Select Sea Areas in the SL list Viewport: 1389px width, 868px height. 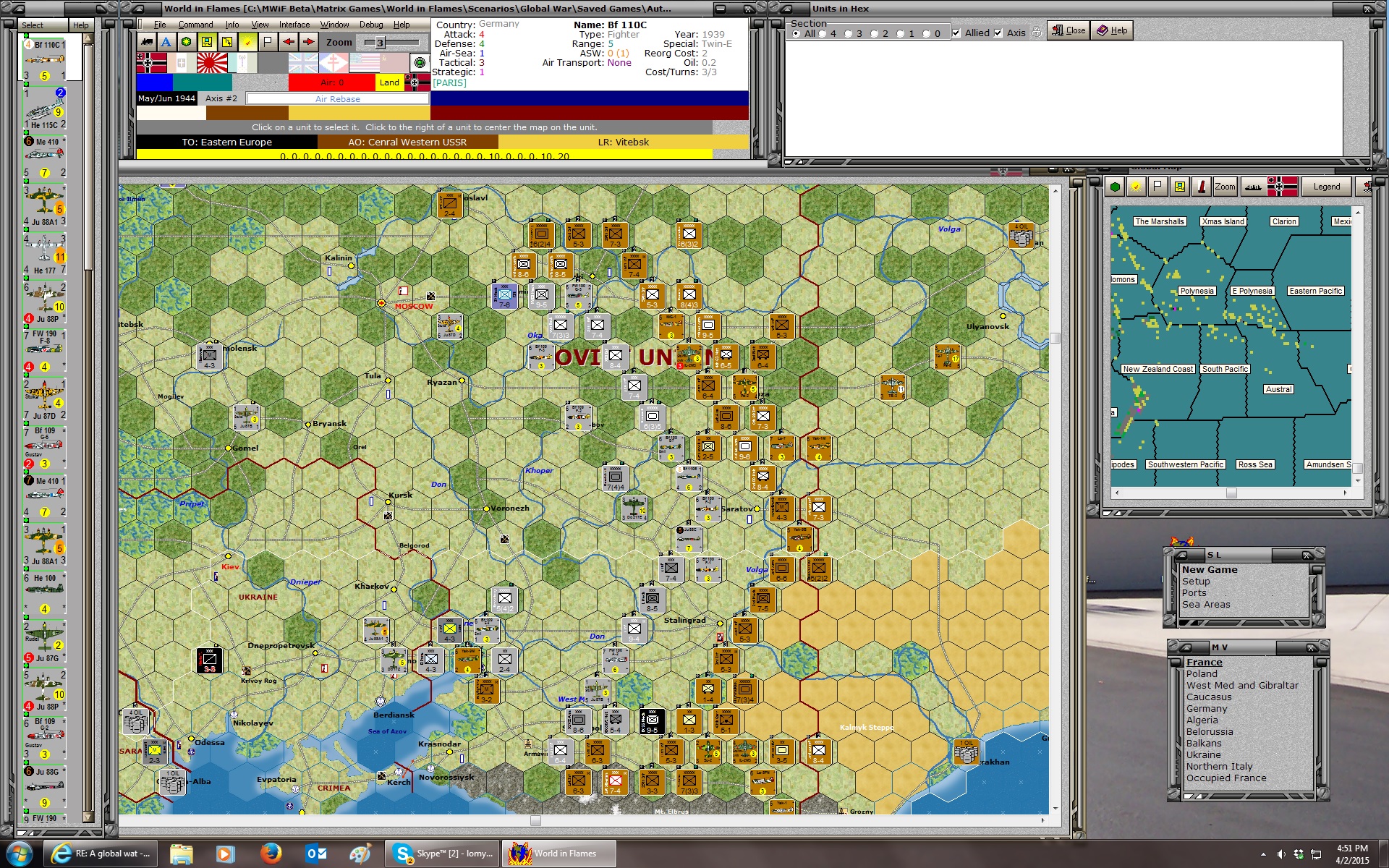click(x=1206, y=605)
